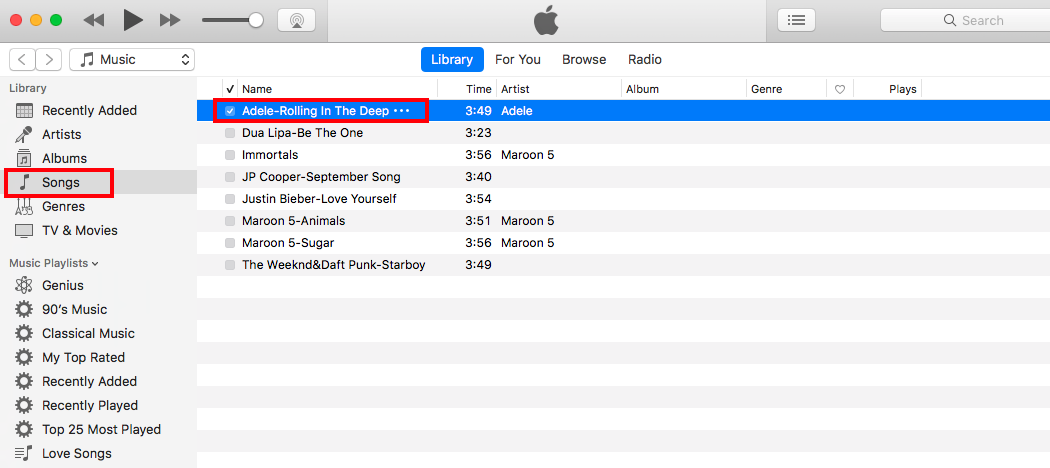Click the My Top Rated gear icon
Screen dimensions: 1050x468
click(24, 358)
